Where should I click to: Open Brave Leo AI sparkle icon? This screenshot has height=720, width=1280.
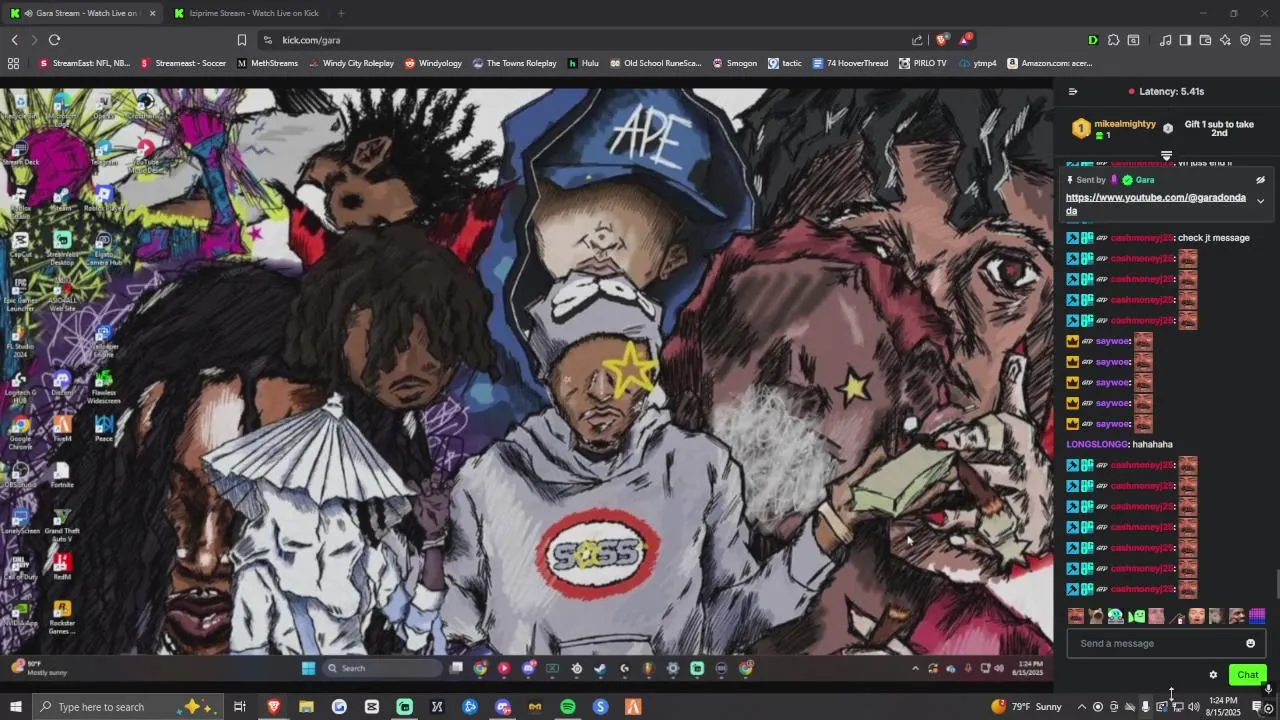pos(1225,40)
